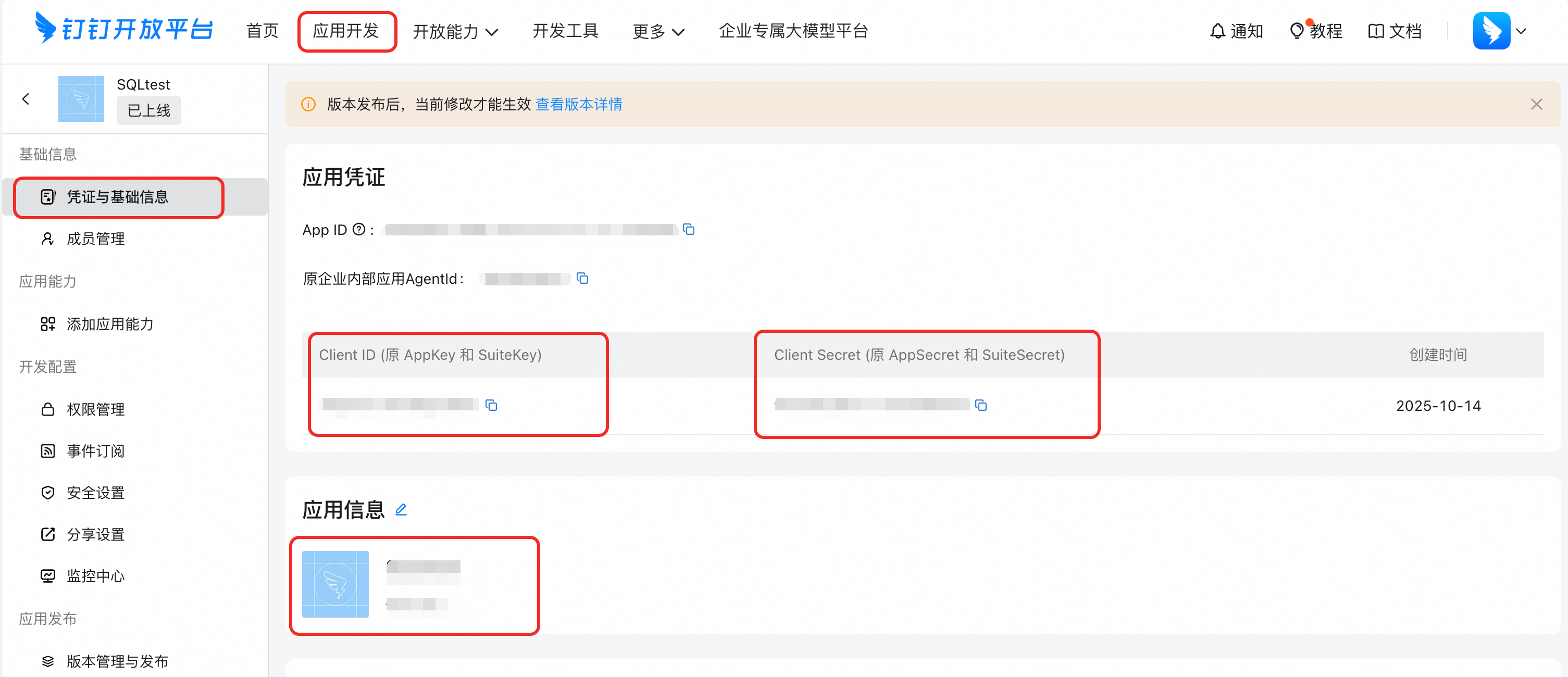Switch to the 应用开发 tab
The height and width of the screenshot is (677, 1568).
coord(346,30)
